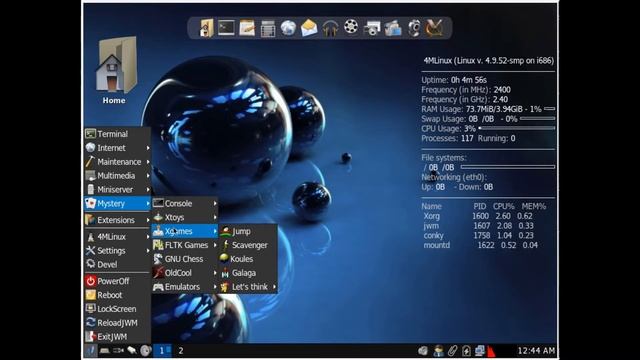Select Reboot in the main menu

coord(118,295)
